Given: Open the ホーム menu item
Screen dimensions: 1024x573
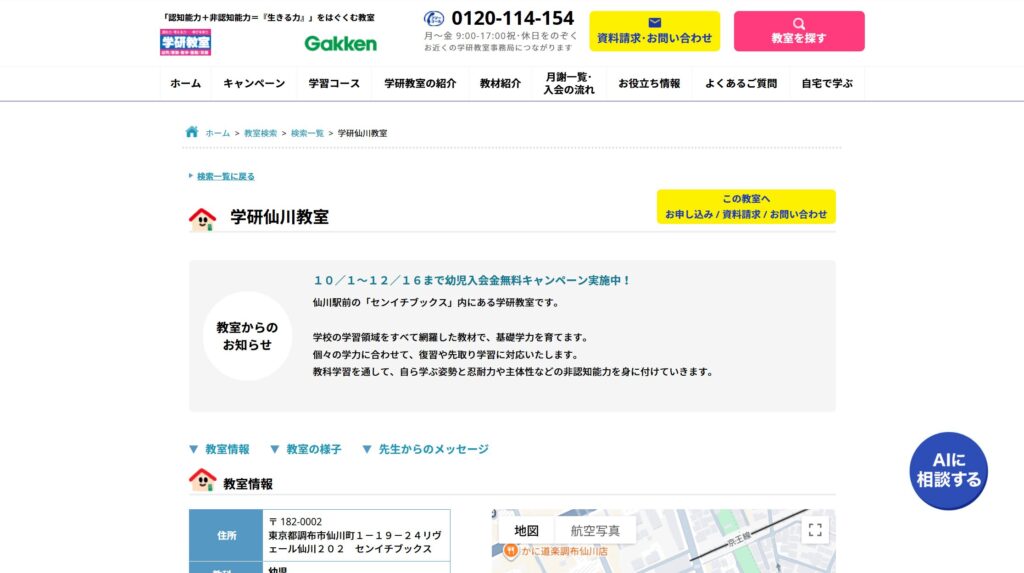Looking at the screenshot, I should pos(185,84).
